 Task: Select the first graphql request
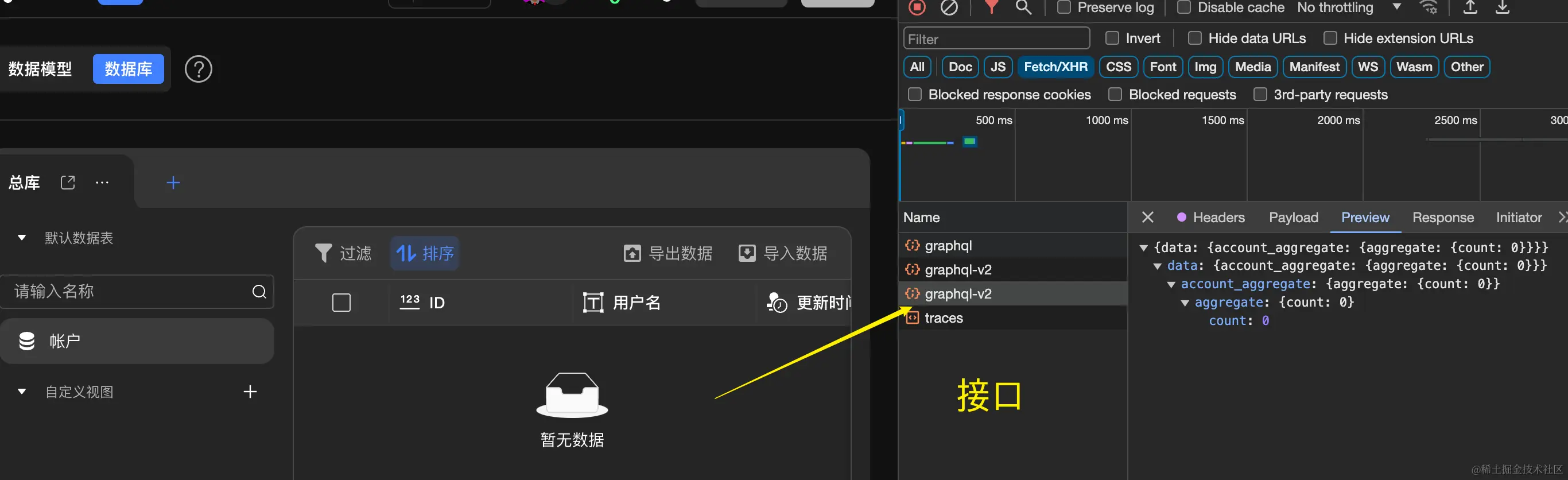point(1013,246)
